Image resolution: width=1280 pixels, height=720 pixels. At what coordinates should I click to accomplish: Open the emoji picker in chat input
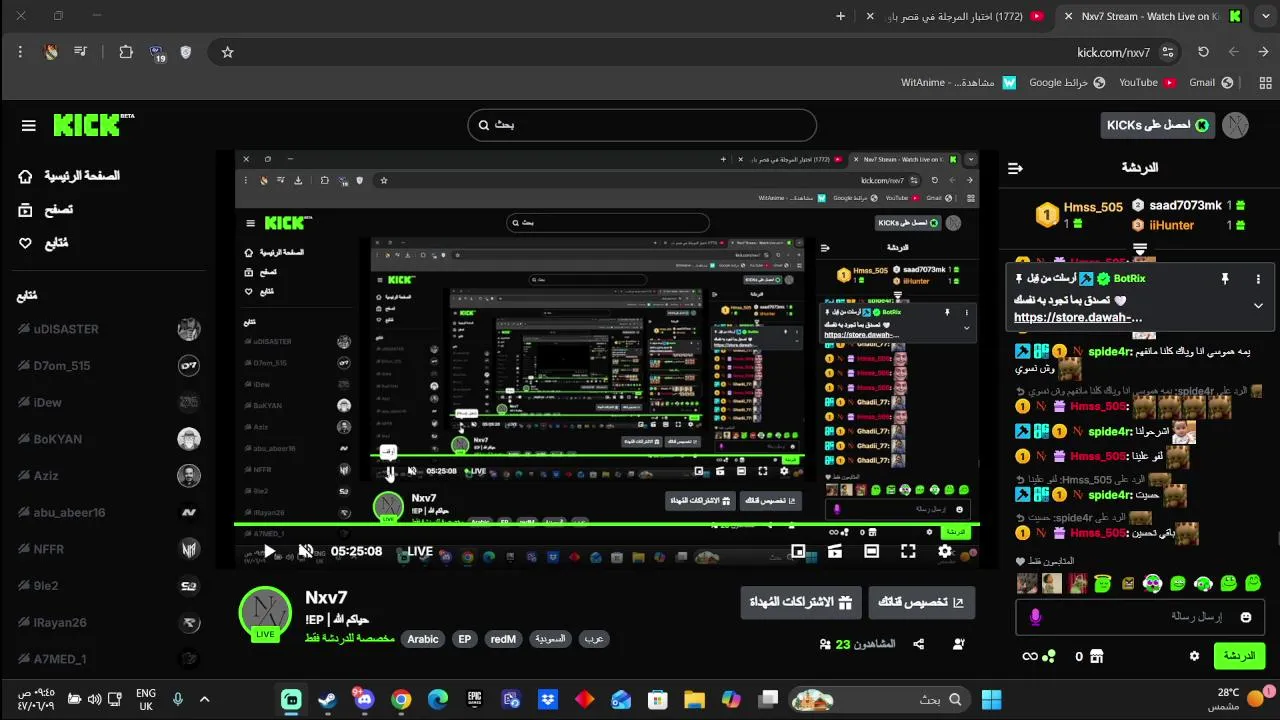coord(1246,617)
